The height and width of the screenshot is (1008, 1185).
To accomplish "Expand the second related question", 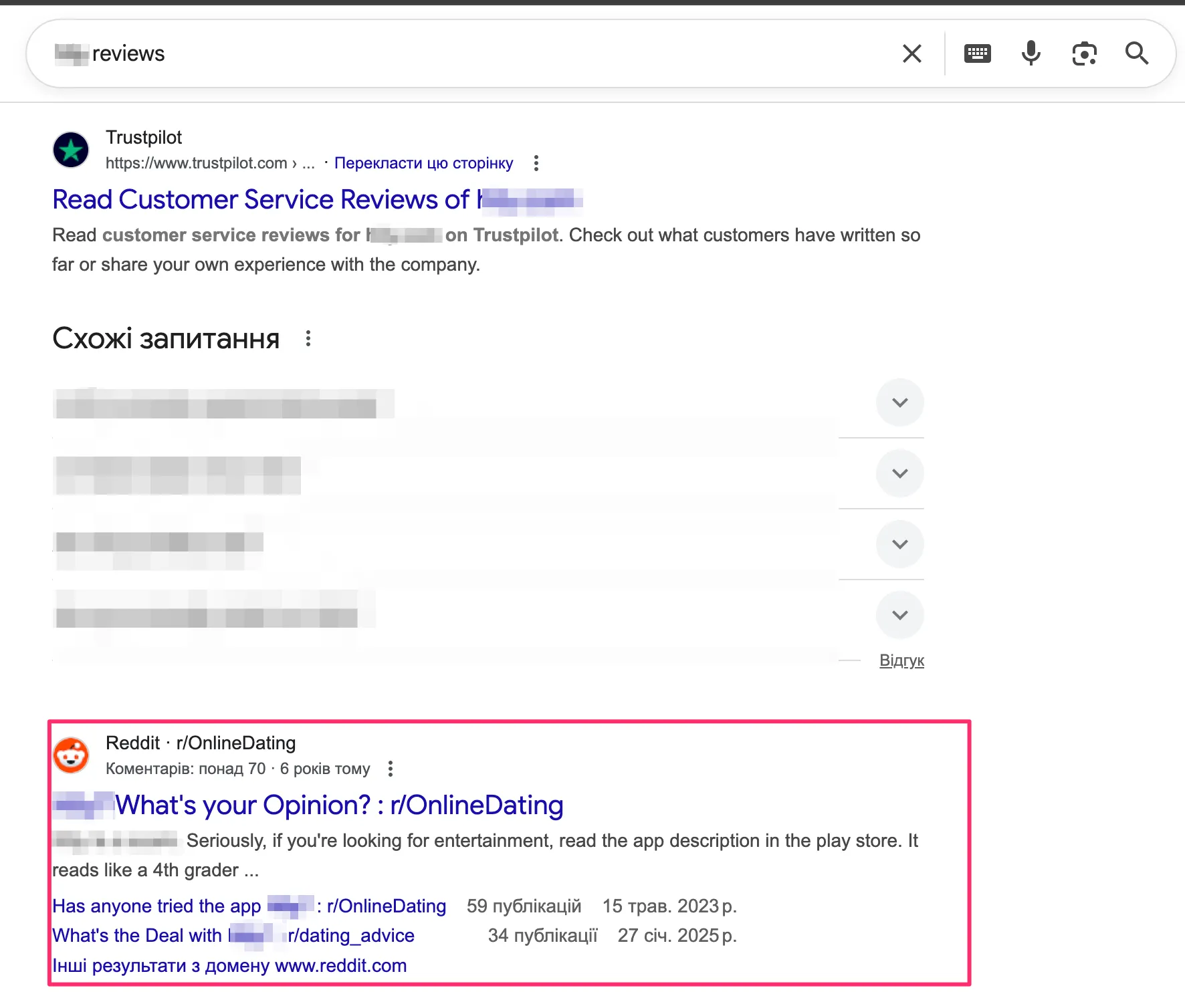I will coord(899,473).
